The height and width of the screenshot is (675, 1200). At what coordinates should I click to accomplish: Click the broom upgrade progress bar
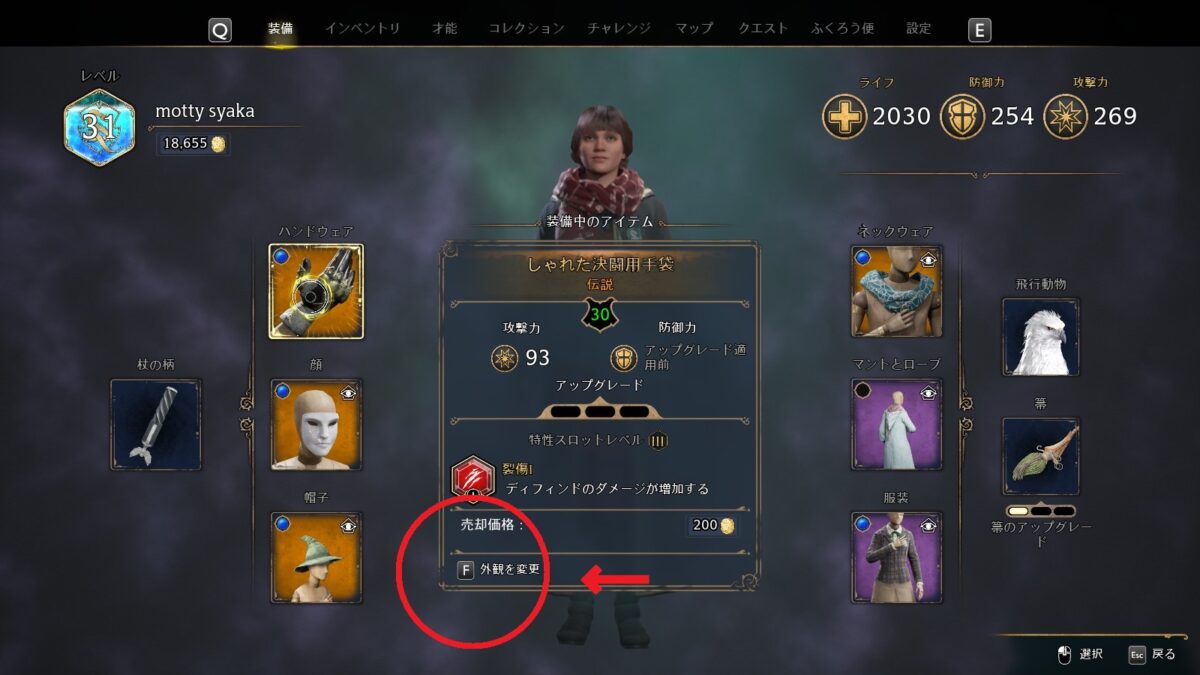coord(1041,510)
